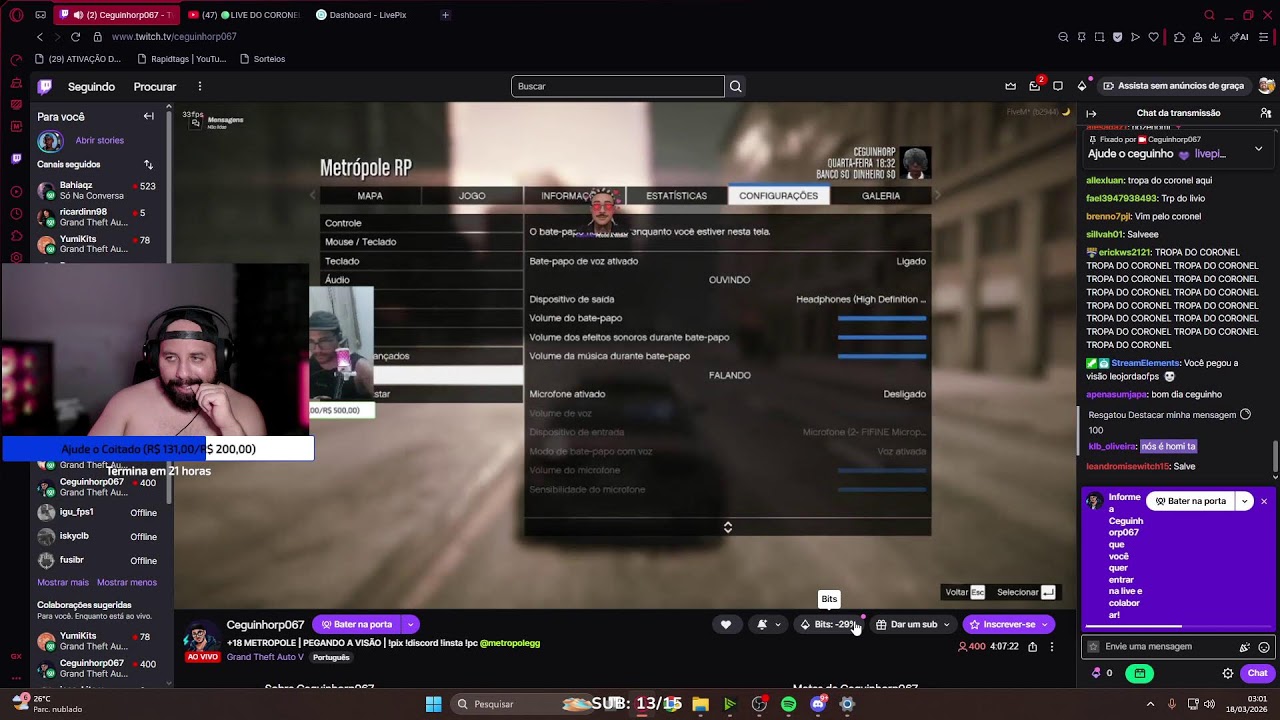Share the stream via share icon

[1033, 647]
